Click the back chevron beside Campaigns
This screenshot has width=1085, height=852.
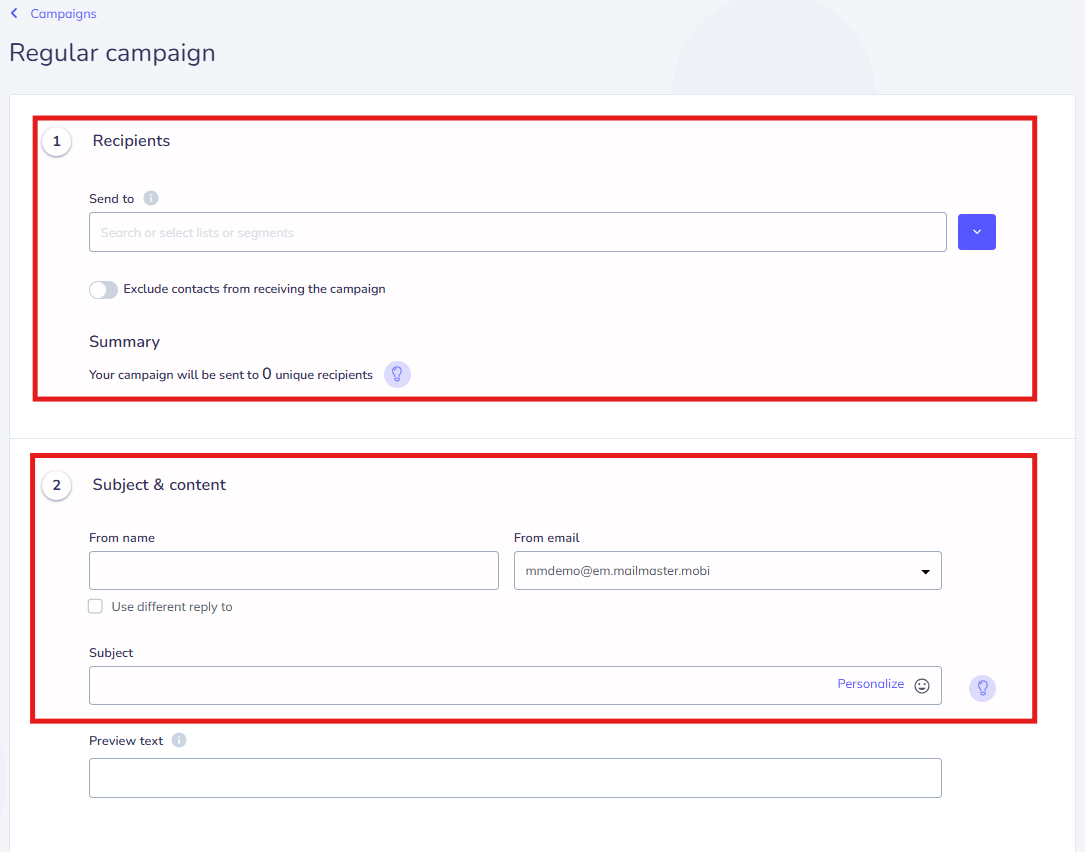(14, 14)
